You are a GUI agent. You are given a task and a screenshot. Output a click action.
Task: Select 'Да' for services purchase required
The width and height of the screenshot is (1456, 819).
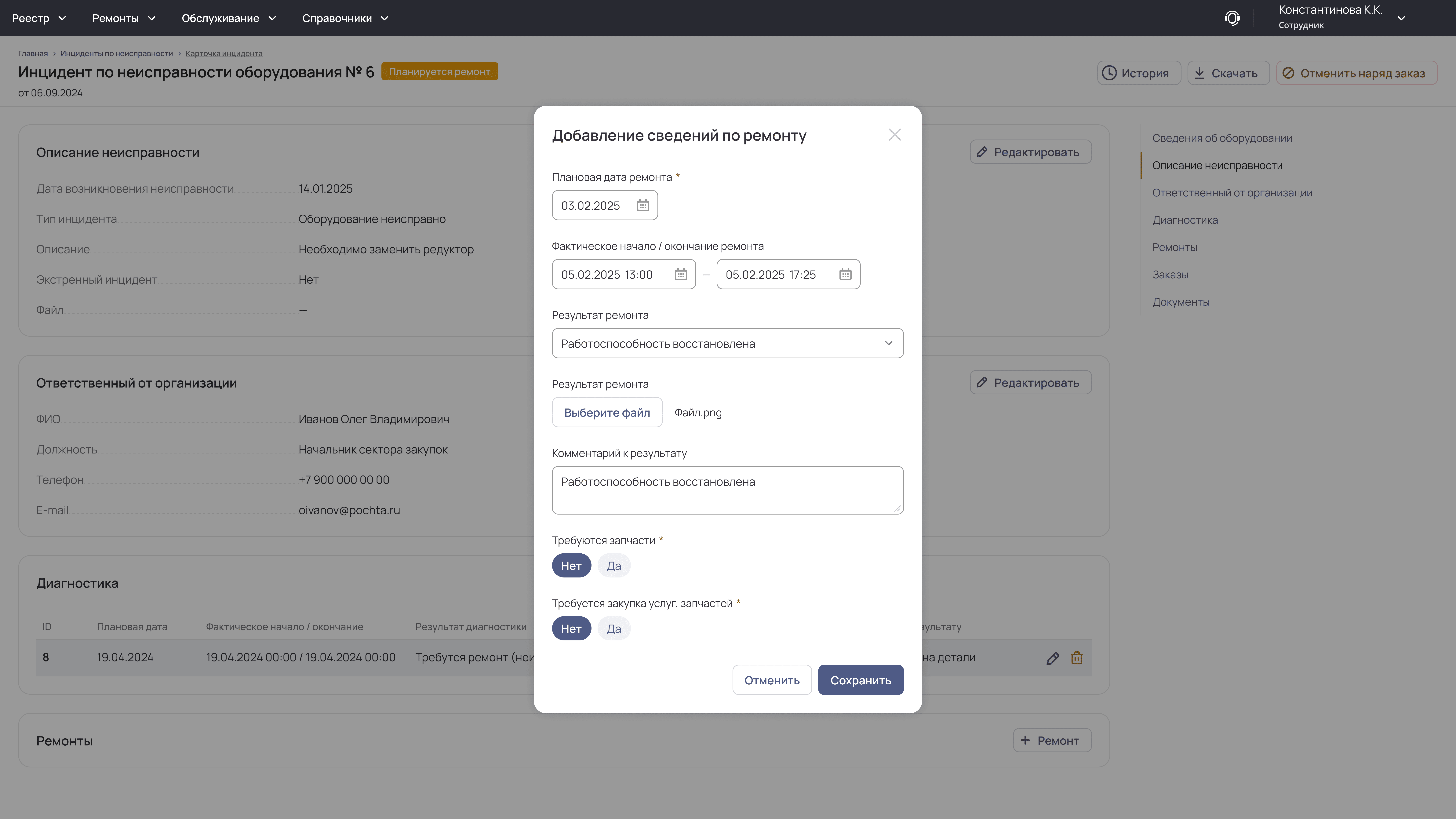click(613, 628)
